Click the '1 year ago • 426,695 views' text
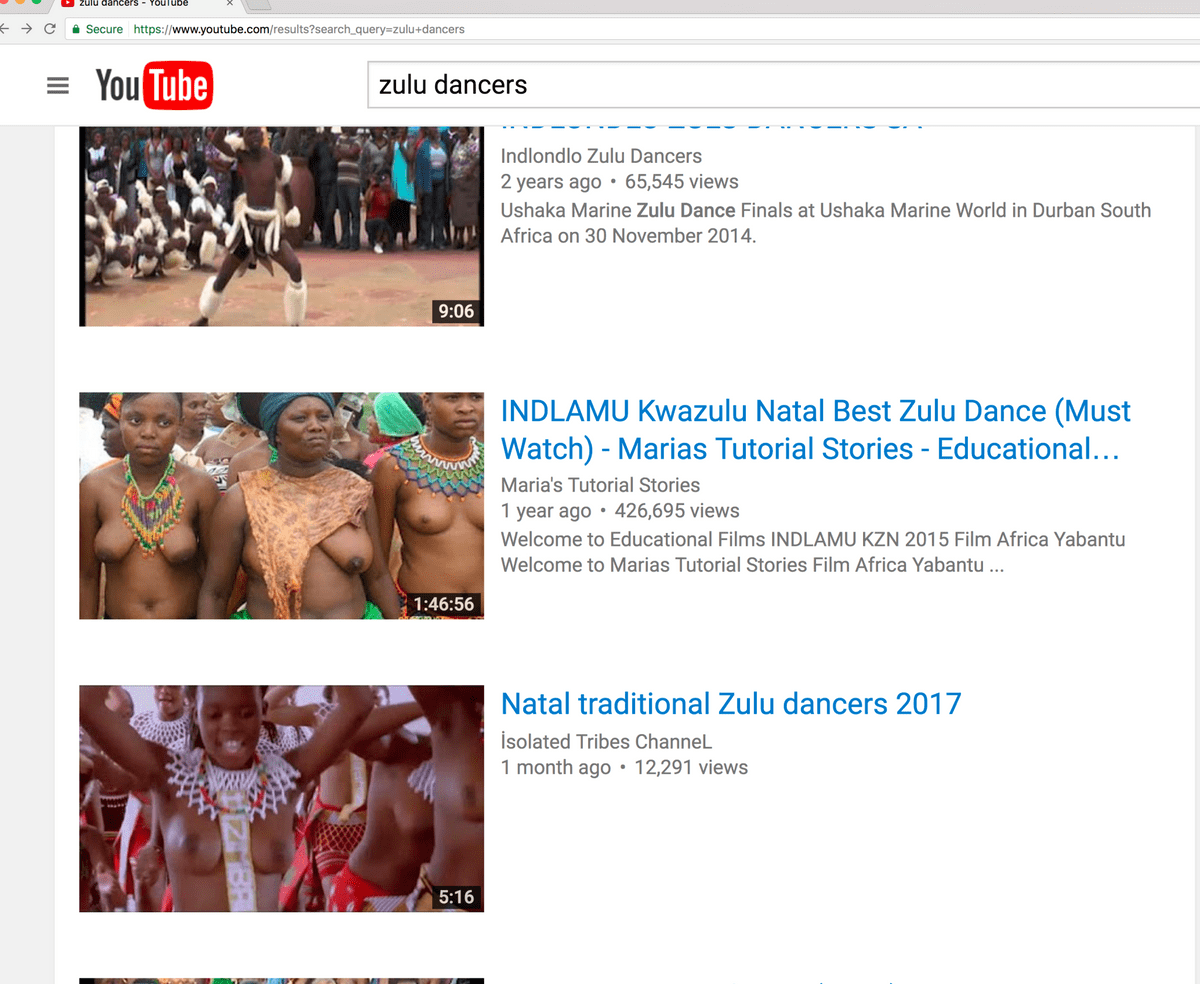 620,511
